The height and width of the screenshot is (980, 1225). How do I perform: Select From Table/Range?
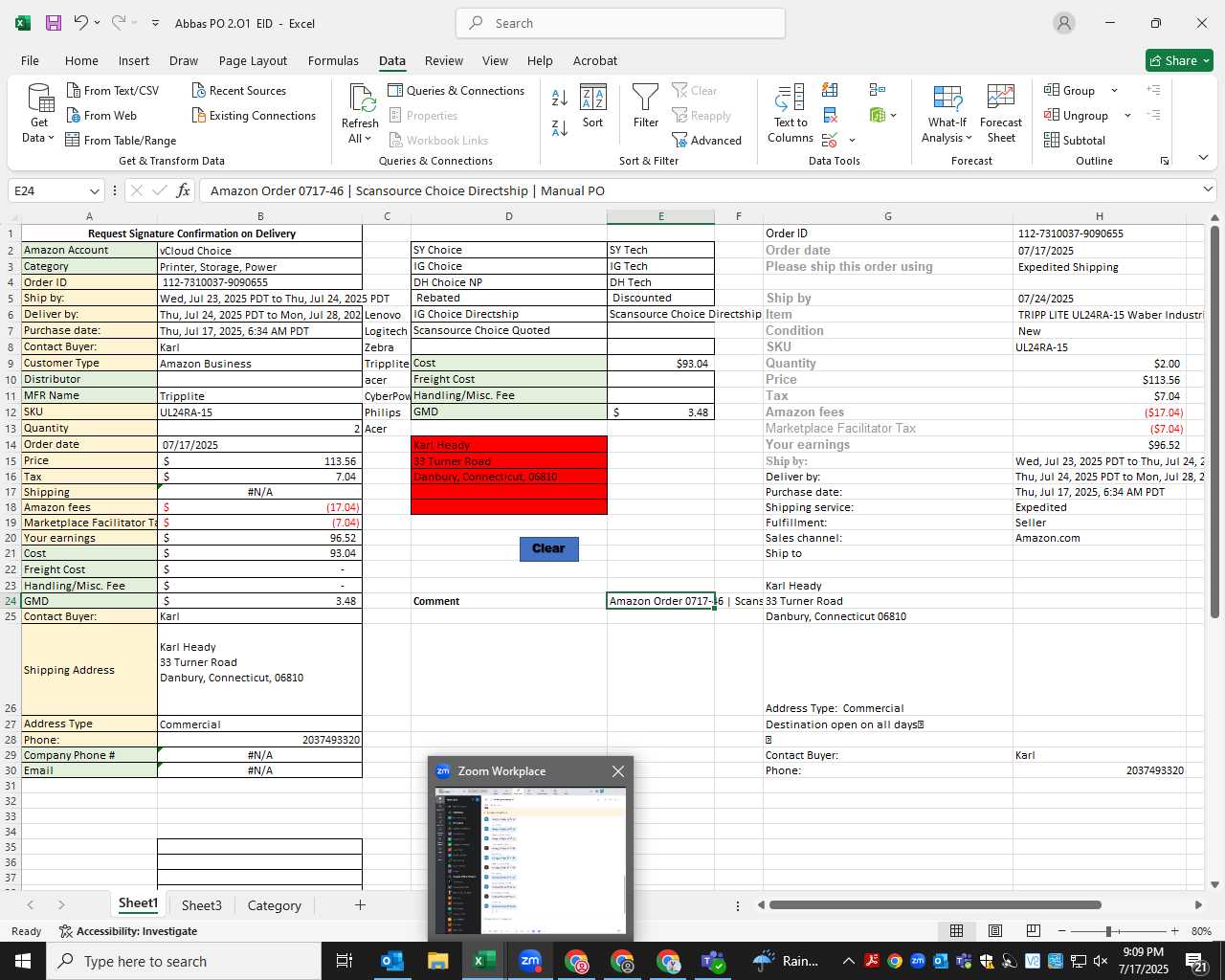pos(121,140)
